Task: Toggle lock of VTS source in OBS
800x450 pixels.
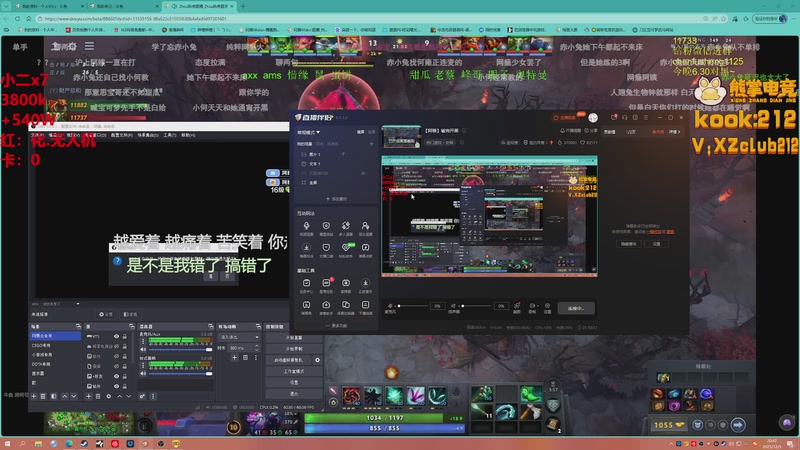Action: (x=124, y=336)
